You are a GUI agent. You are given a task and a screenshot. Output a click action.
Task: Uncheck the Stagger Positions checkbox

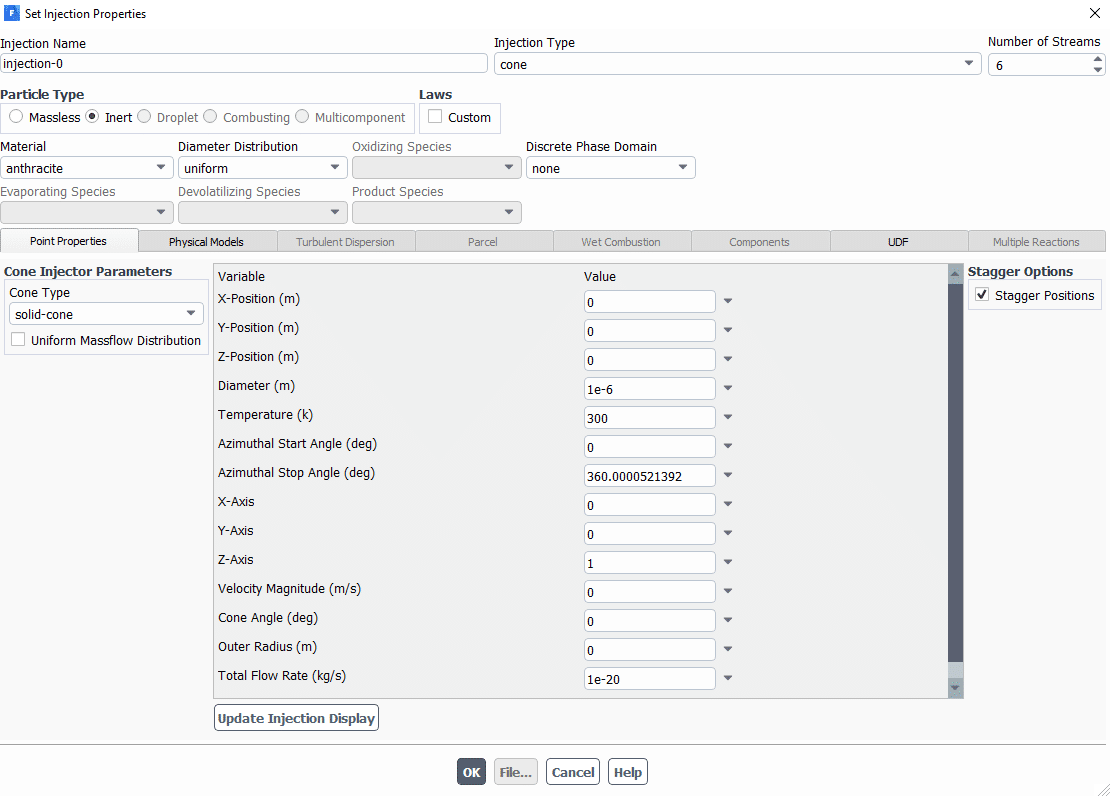click(x=982, y=295)
